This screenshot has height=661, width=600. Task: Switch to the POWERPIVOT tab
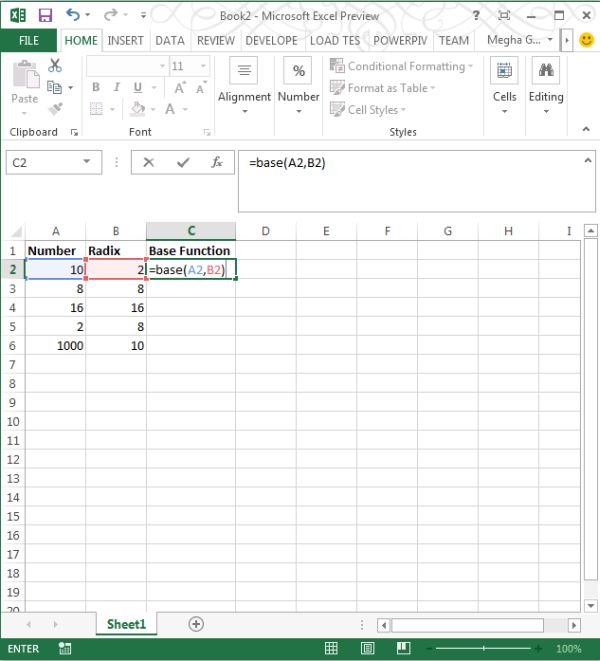(x=400, y=40)
